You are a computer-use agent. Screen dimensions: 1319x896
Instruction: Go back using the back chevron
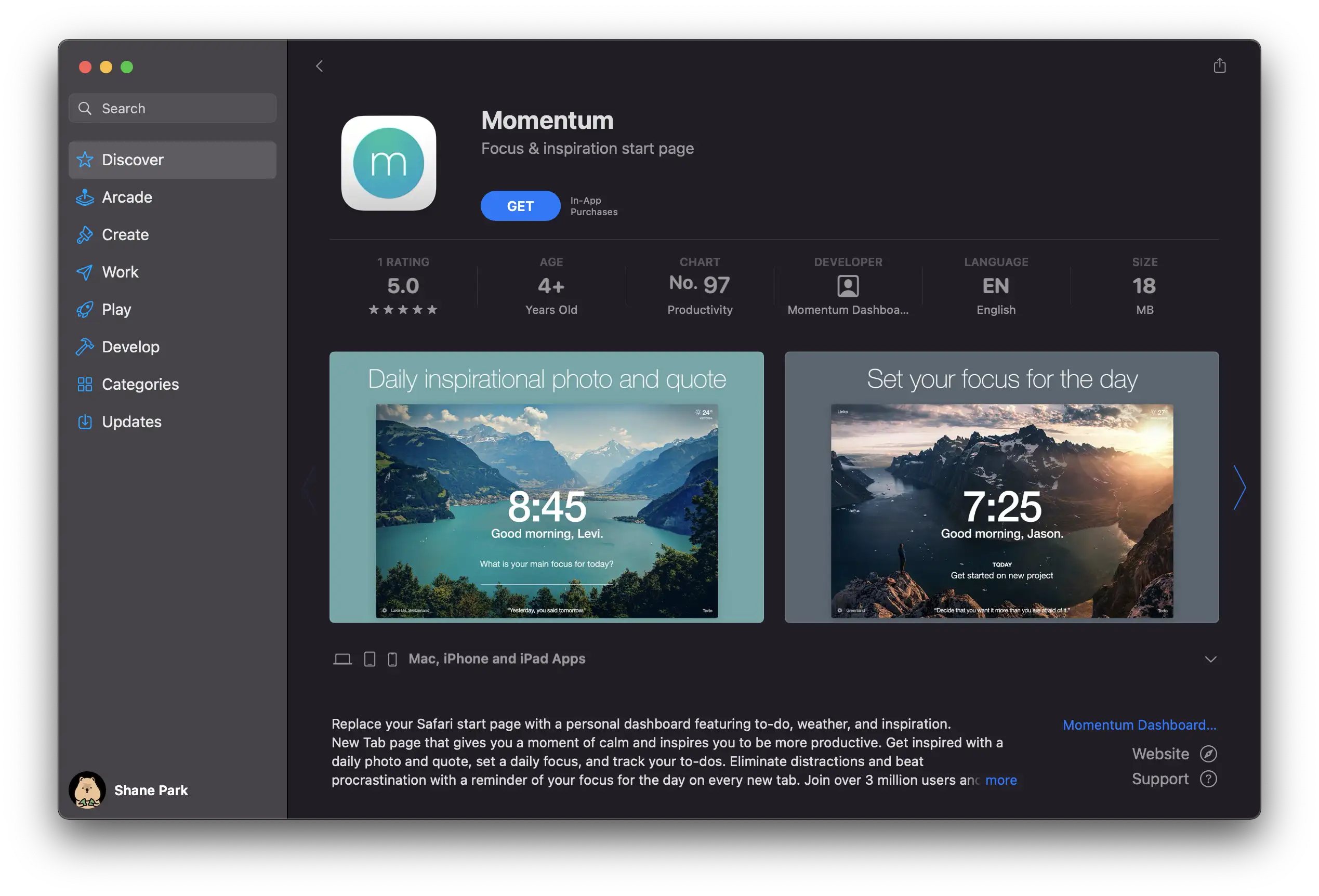(x=320, y=66)
